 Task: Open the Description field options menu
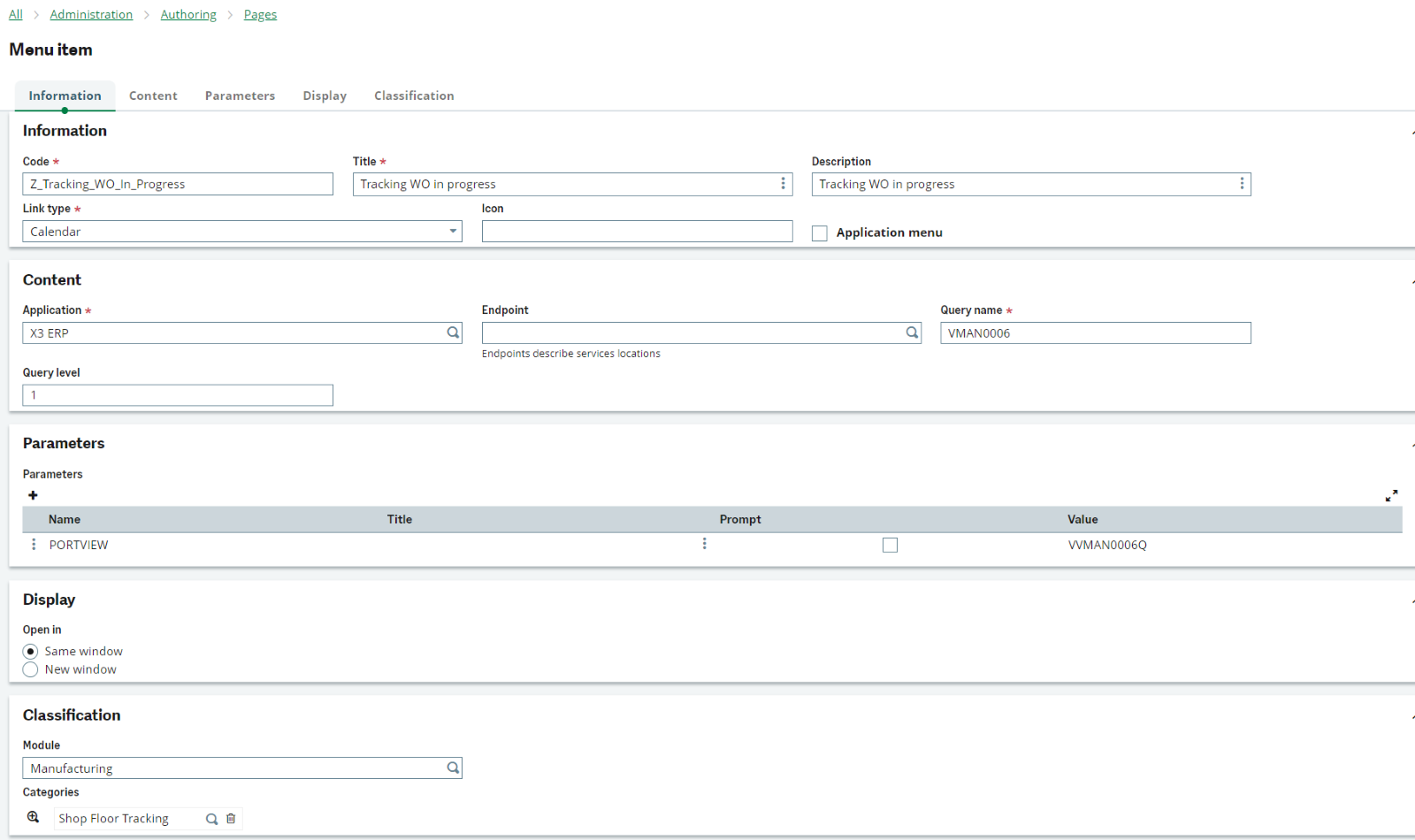1242,183
